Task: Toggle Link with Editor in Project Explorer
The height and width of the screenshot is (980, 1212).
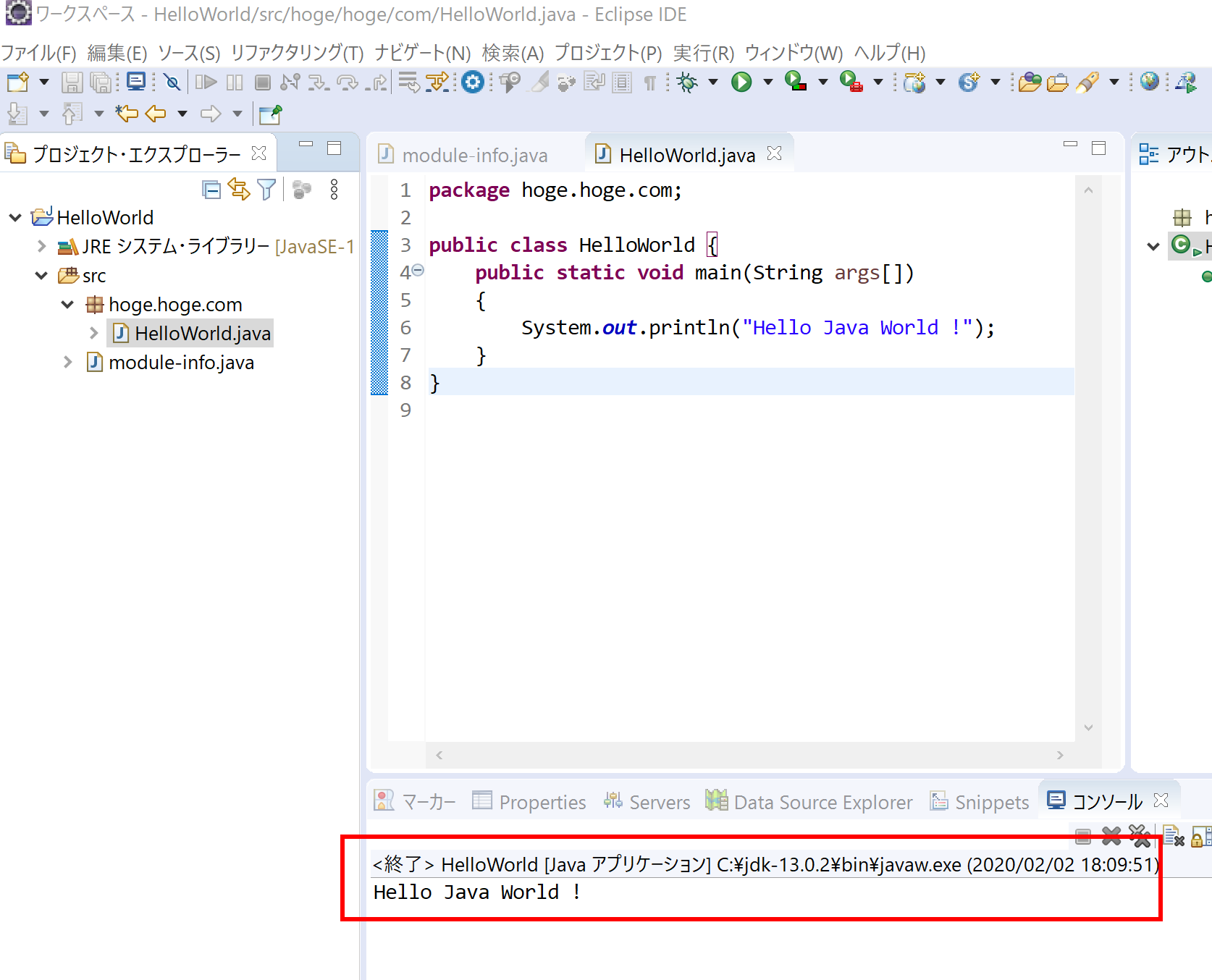Action: coord(239,190)
